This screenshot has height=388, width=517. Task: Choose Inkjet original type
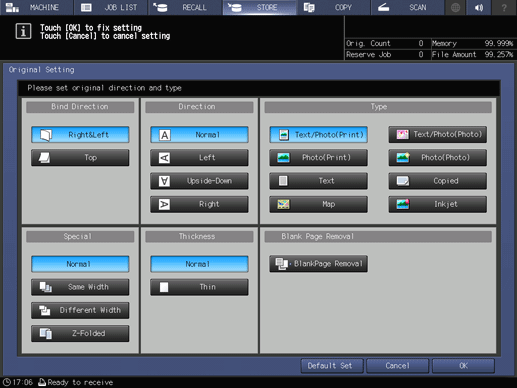[437, 204]
